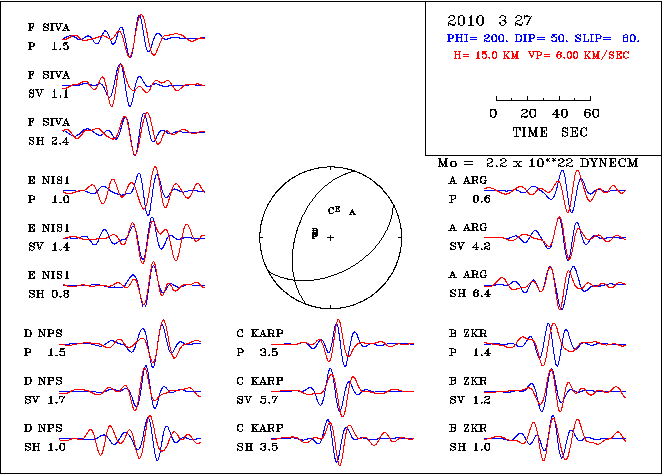Click the "P 1.4" amplitude label for B ZKR
This screenshot has width=663, height=474.
470,352
